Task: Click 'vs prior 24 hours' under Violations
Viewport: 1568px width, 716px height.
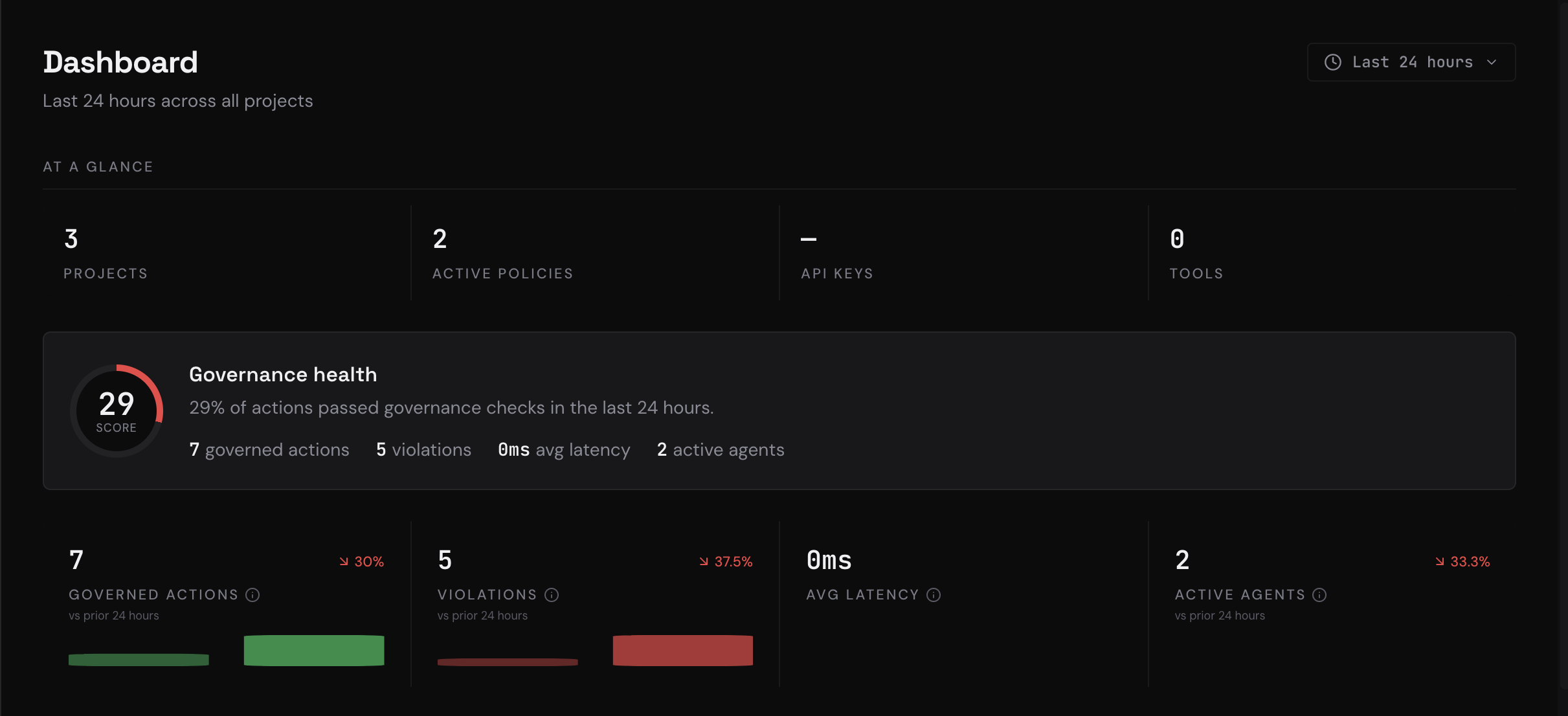Action: (482, 616)
